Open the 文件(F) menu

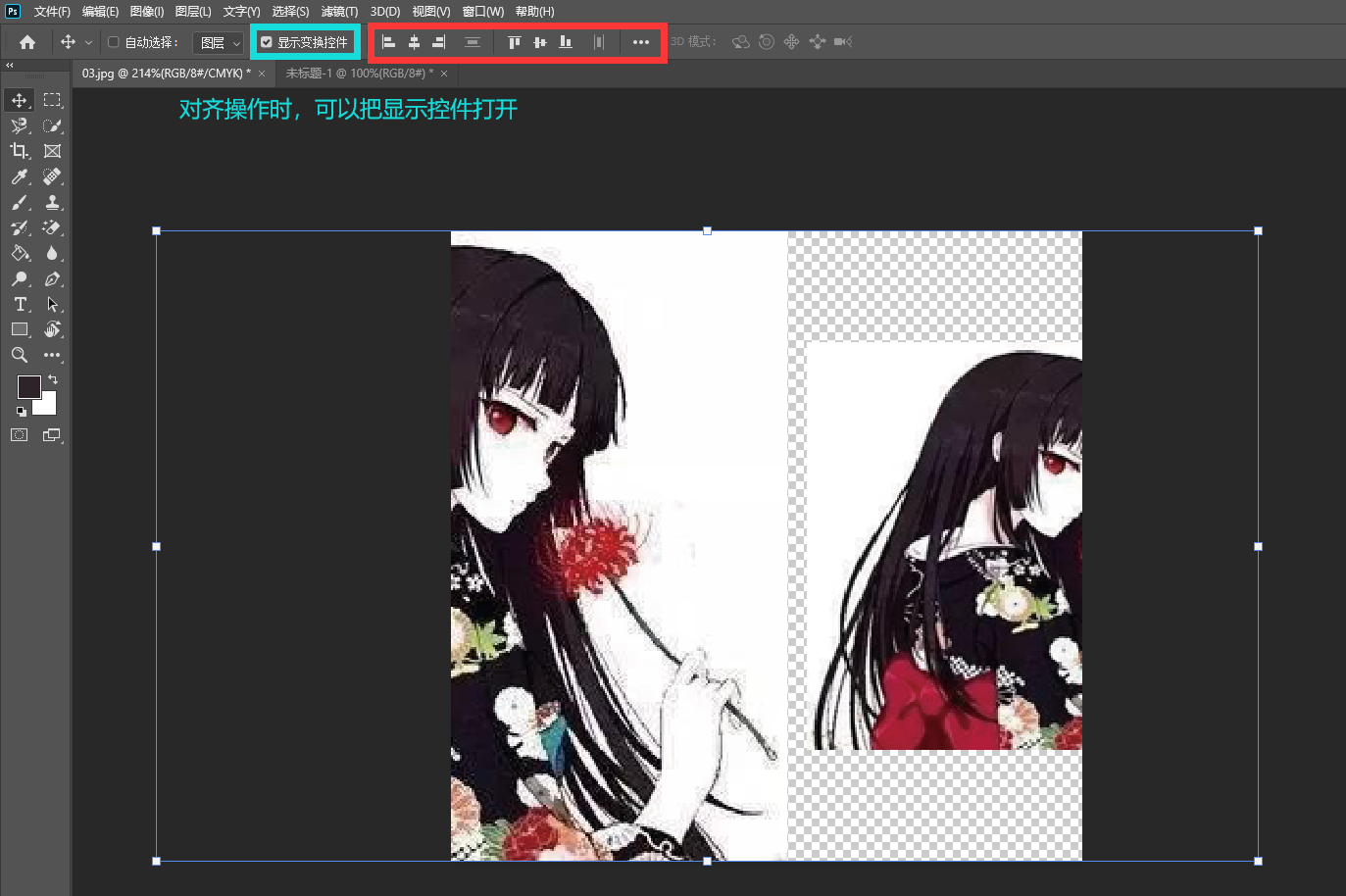(x=52, y=12)
